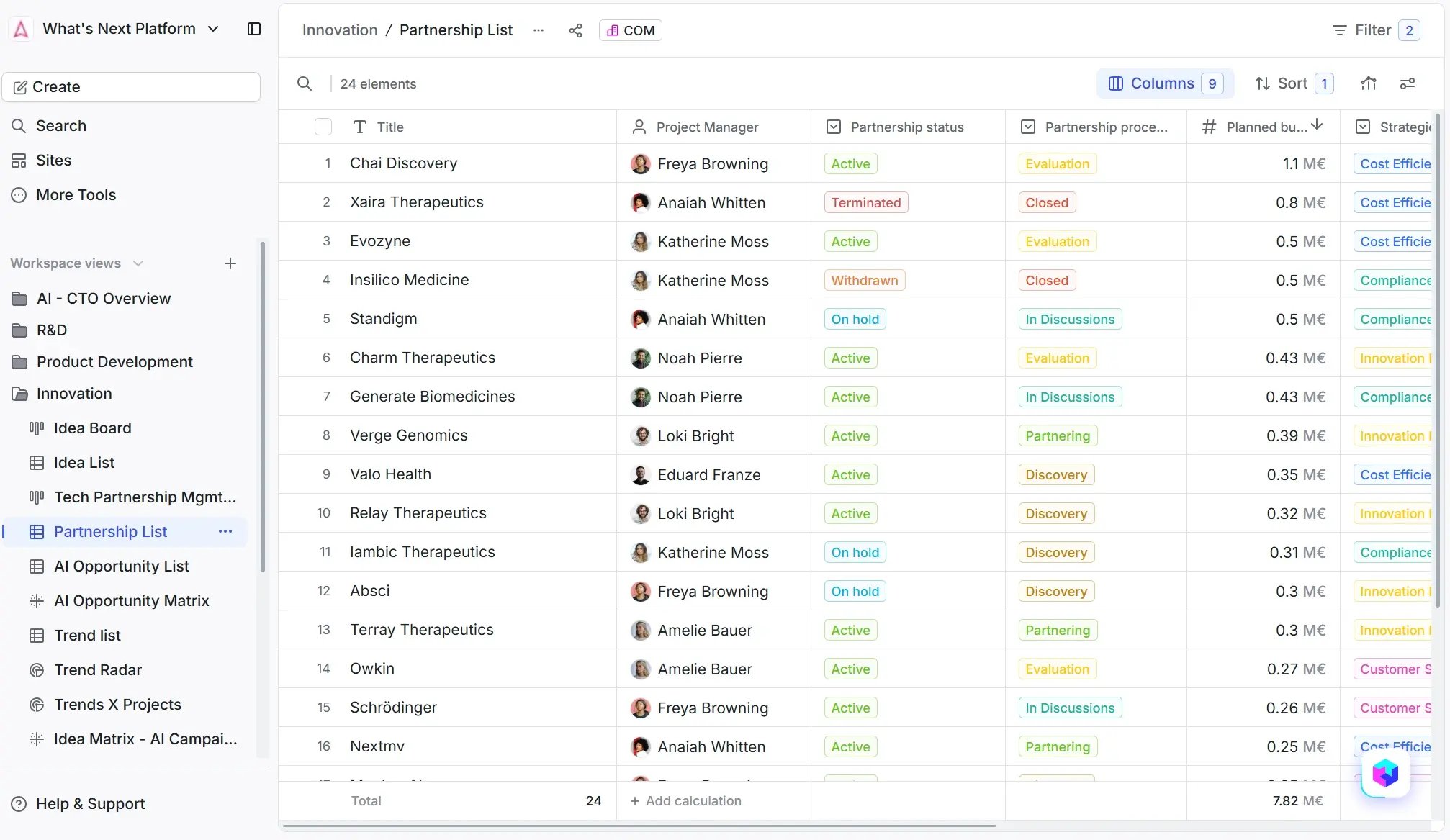Click the magnifying glass above the table
The image size is (1450, 840).
(305, 83)
